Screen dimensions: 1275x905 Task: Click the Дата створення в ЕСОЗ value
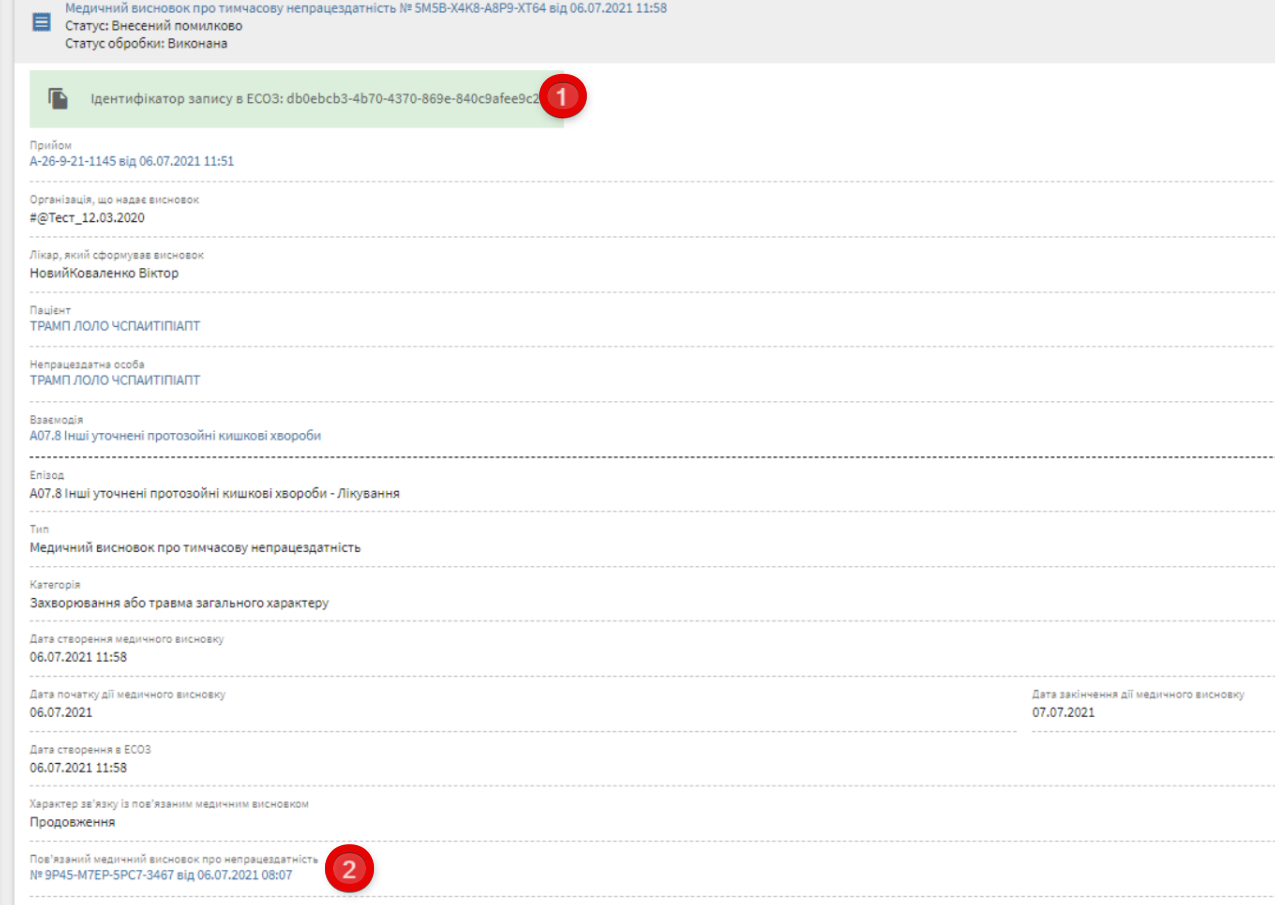pyautogui.click(x=79, y=767)
